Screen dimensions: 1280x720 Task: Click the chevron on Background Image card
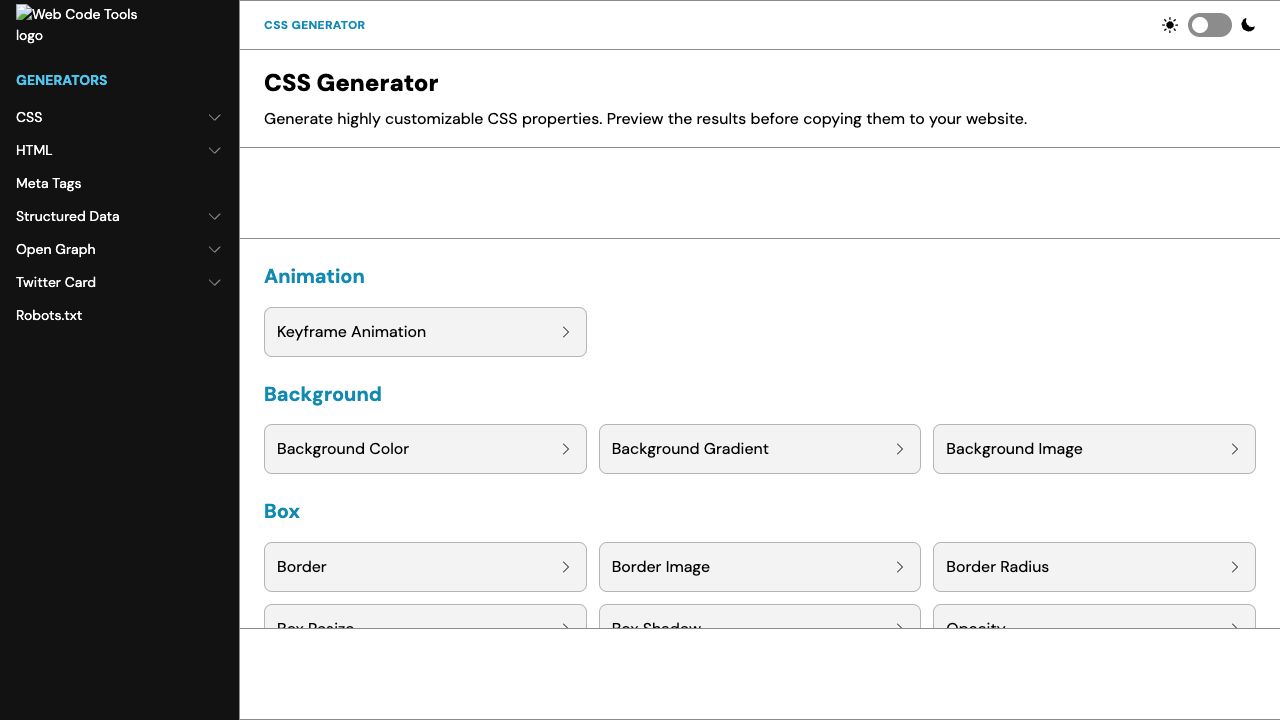(x=1234, y=449)
